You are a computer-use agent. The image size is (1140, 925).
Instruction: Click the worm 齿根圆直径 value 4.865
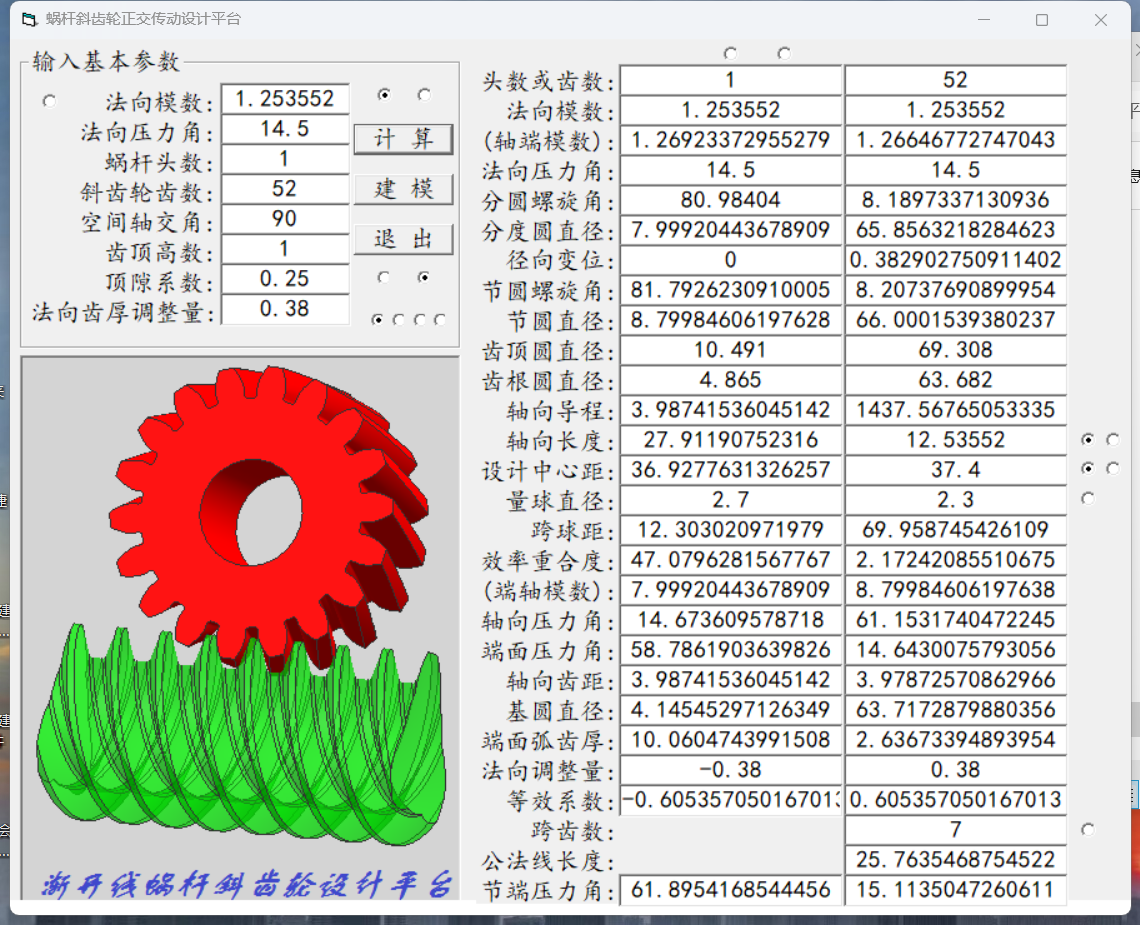coord(731,380)
